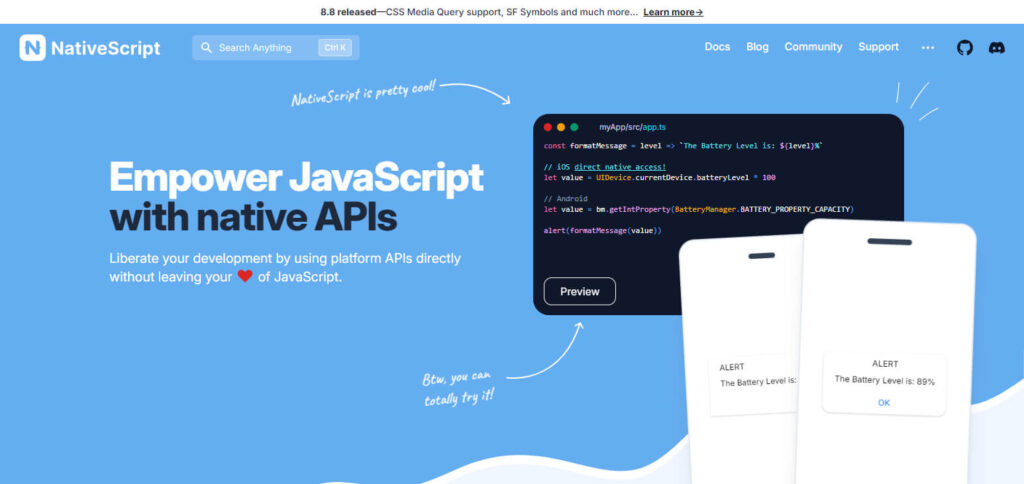Viewport: 1024px width, 484px height.
Task: Click the Preview button
Action: 579,291
